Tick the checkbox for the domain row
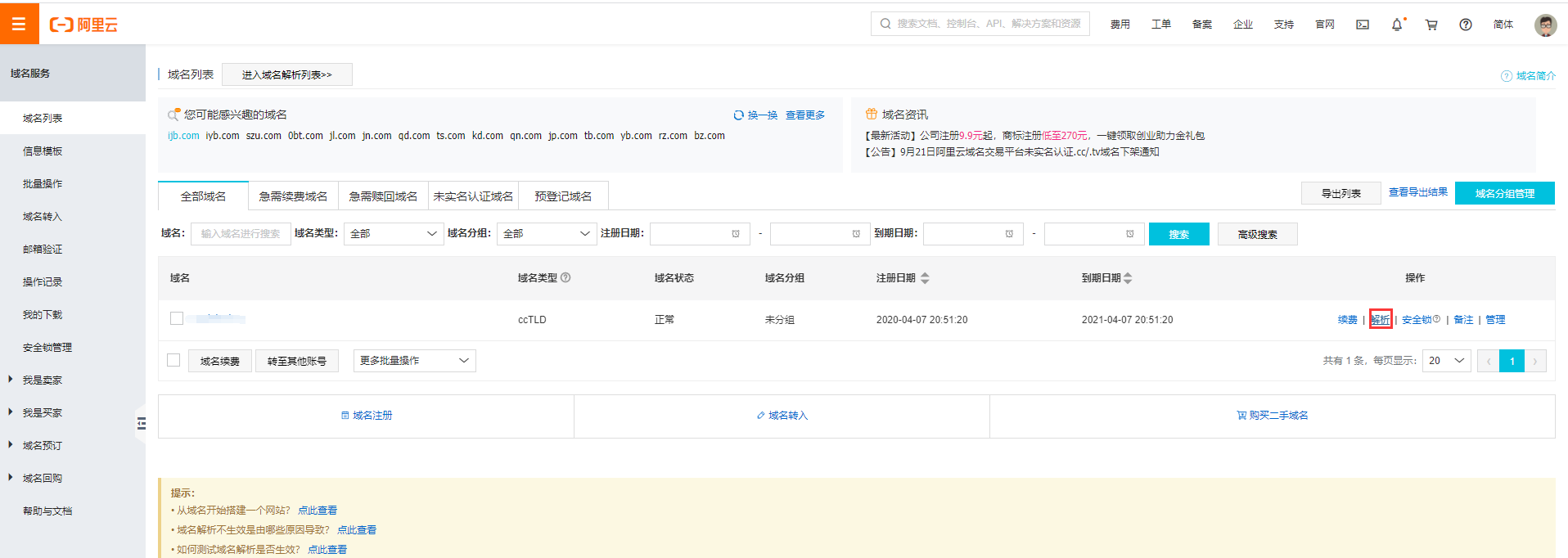 point(177,318)
